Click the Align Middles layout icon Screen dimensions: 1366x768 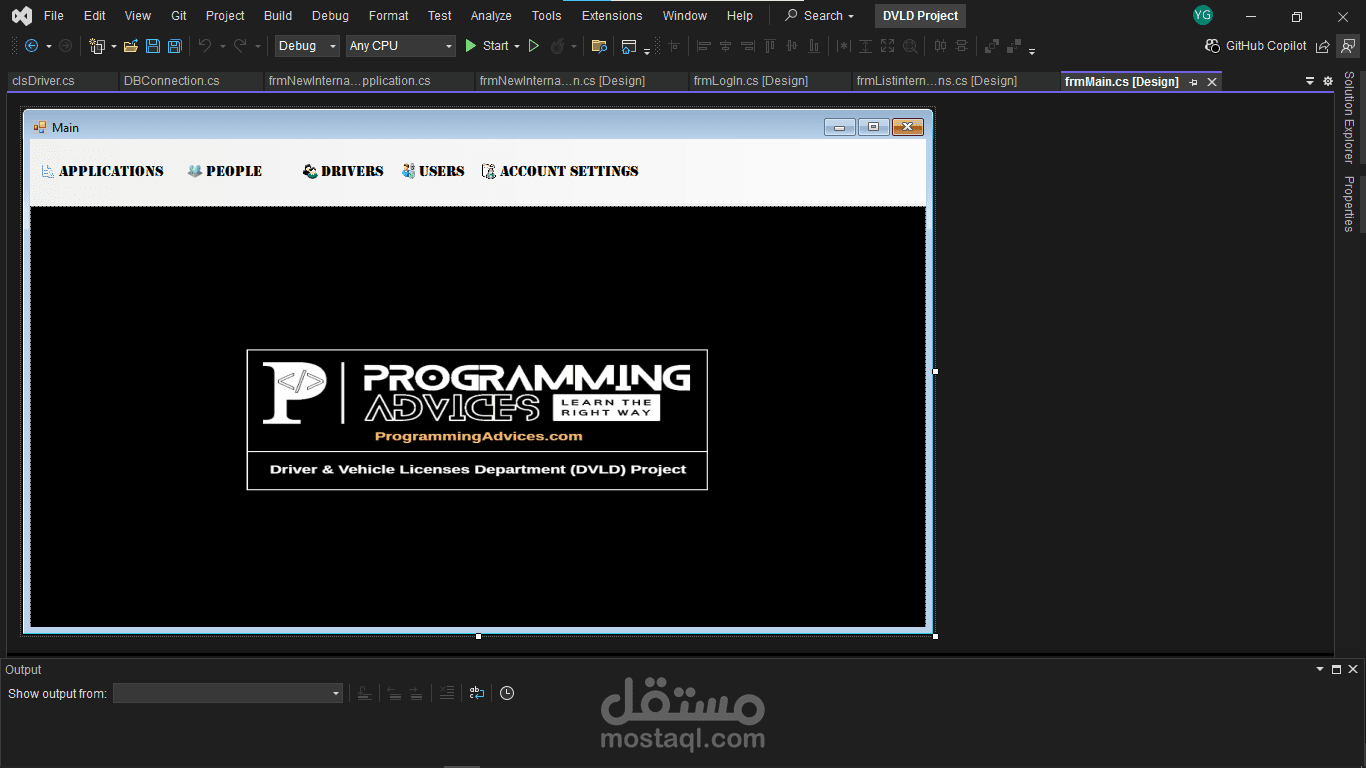[x=792, y=46]
